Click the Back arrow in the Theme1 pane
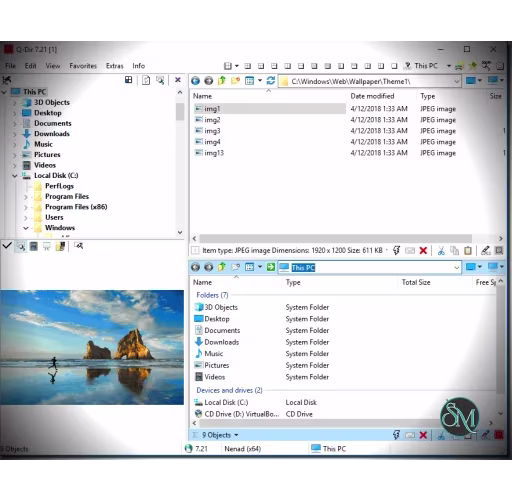This screenshot has width=512, height=500. pyautogui.click(x=196, y=81)
